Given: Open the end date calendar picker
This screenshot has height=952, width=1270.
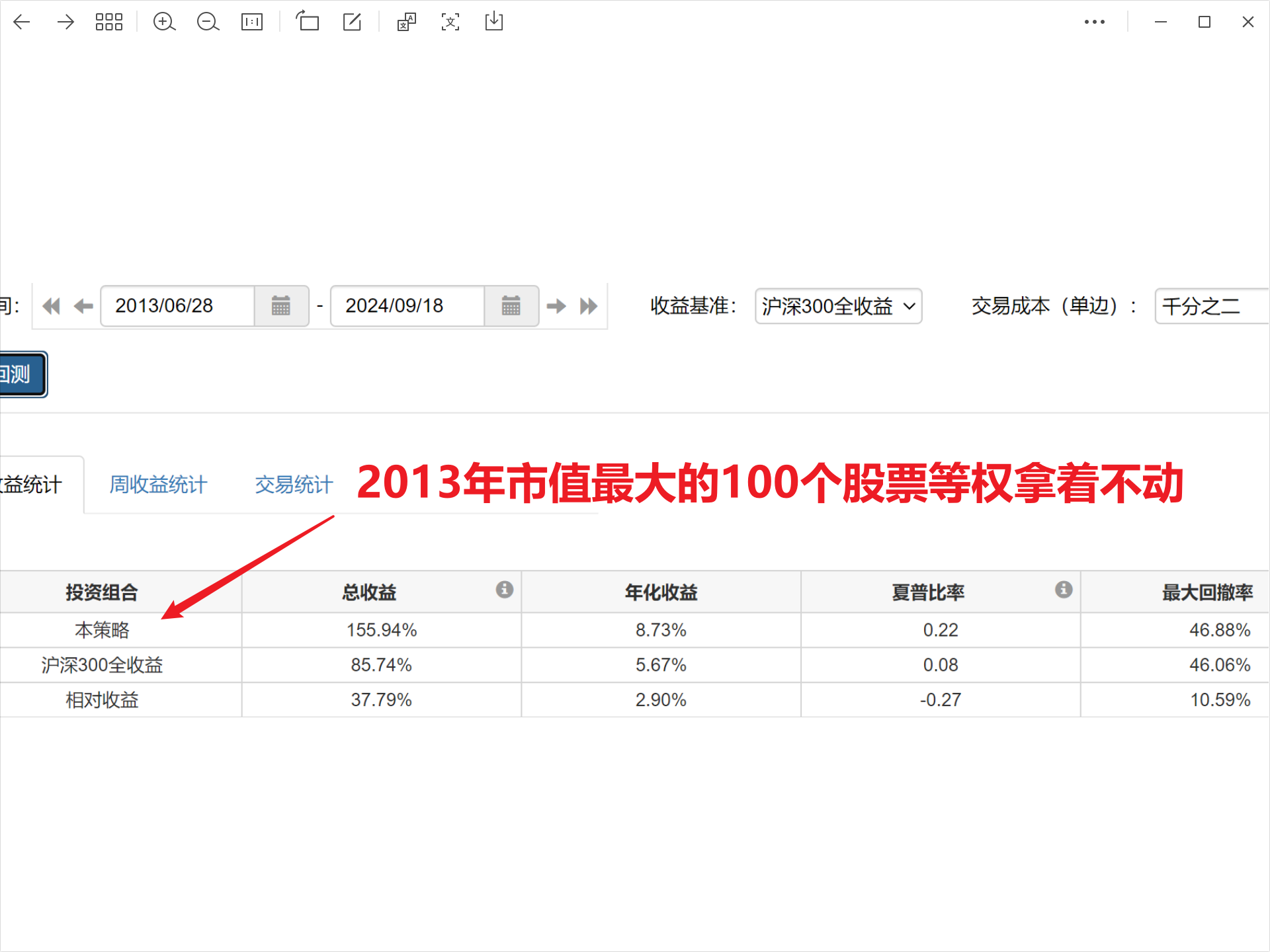Looking at the screenshot, I should 511,306.
